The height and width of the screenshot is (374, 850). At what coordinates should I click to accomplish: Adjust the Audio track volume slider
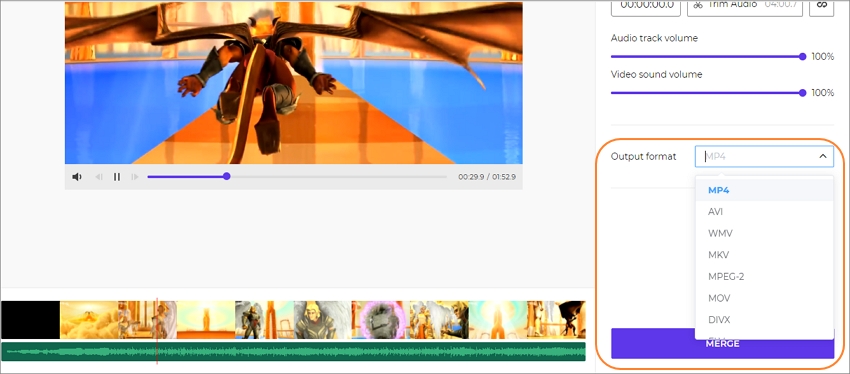707,56
